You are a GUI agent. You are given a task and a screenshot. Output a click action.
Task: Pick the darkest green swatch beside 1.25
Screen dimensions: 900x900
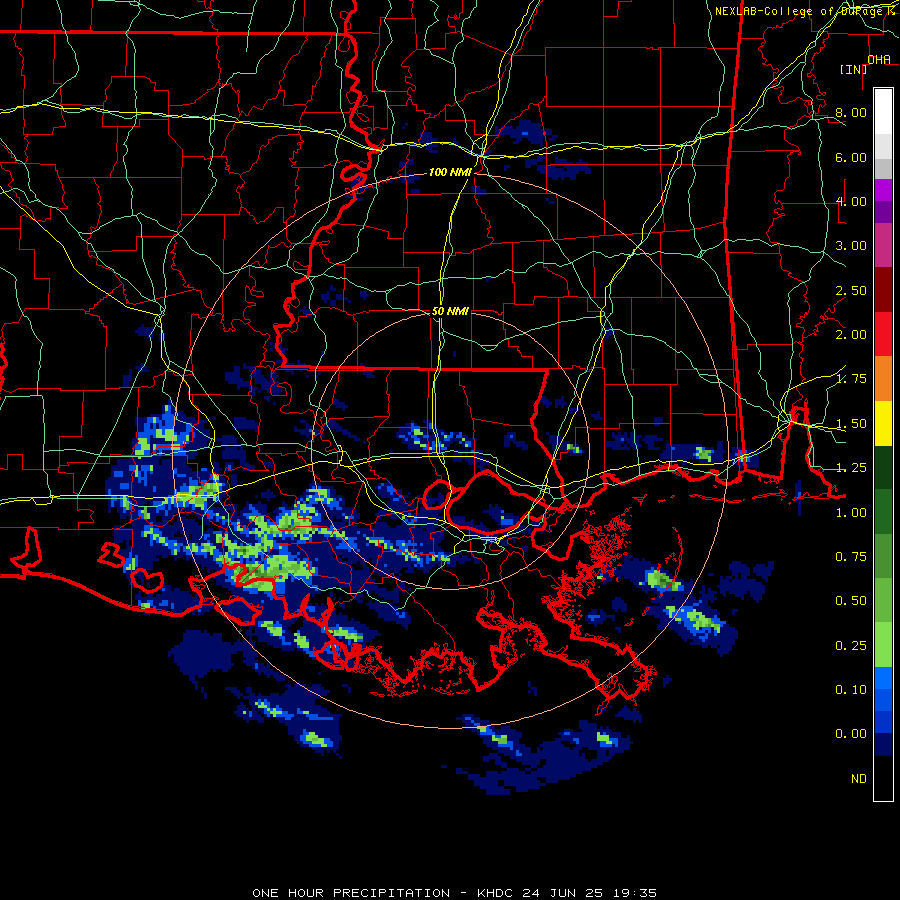tap(883, 467)
